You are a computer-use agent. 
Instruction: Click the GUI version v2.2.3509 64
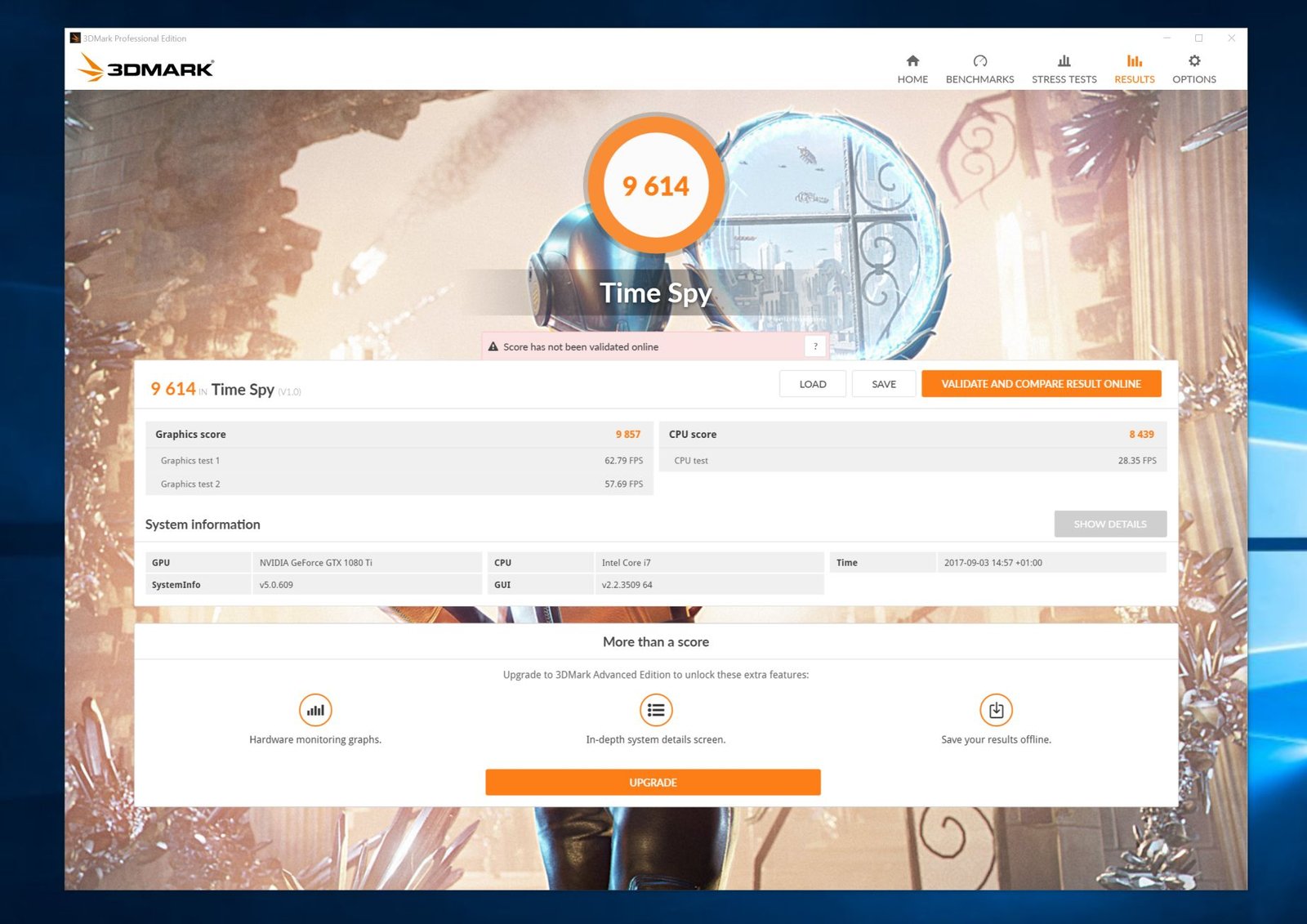coord(627,585)
